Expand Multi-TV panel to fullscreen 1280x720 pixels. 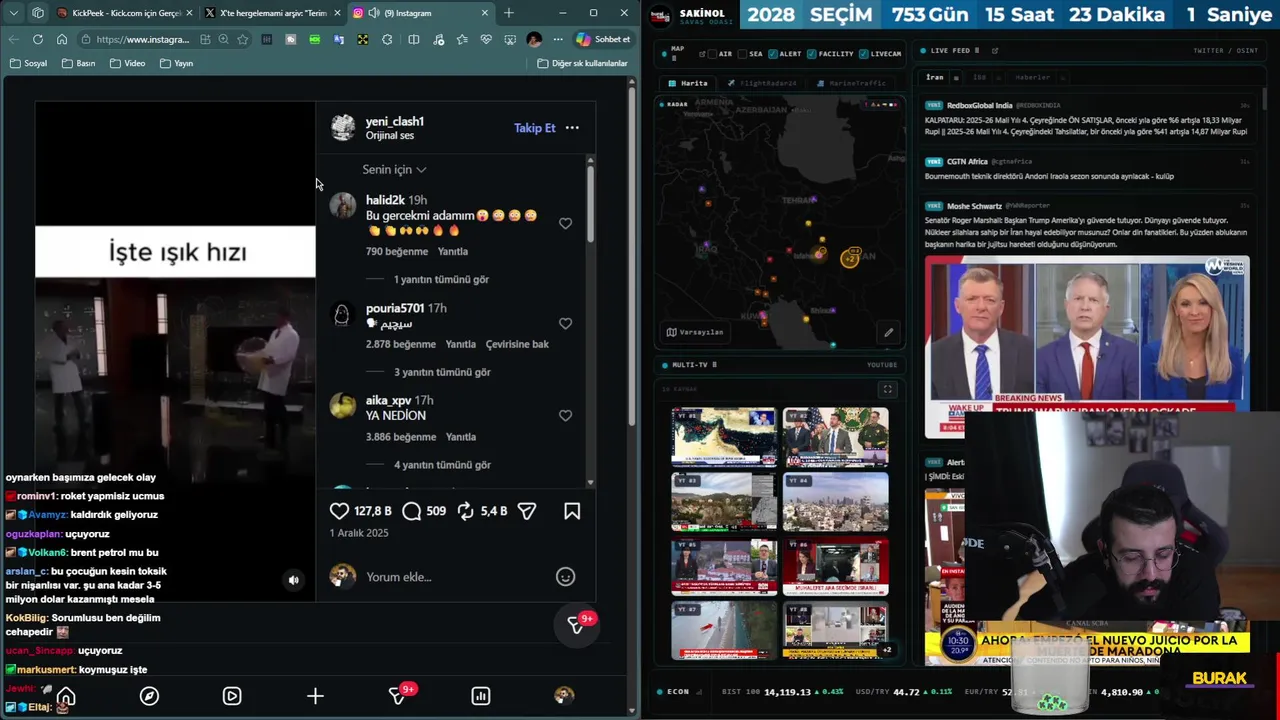887,389
